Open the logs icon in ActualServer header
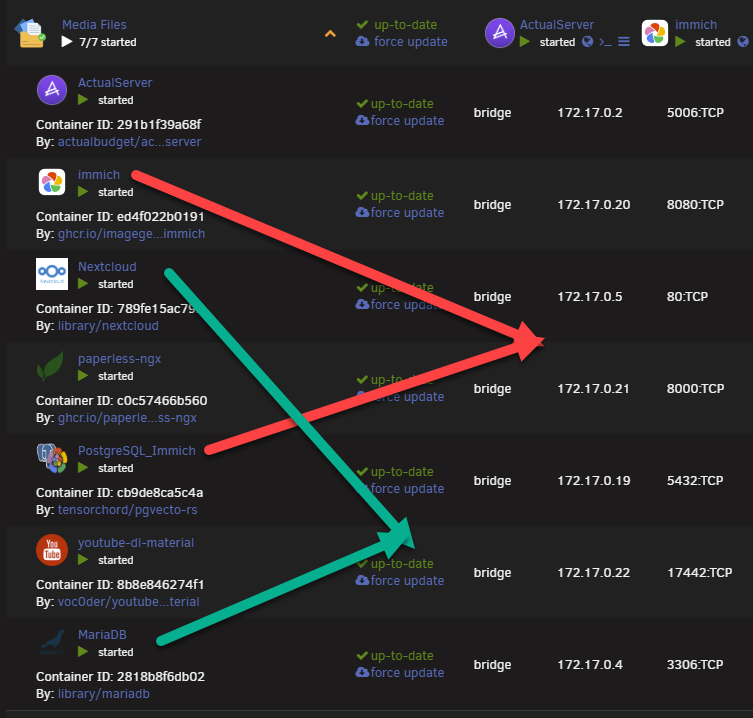 [623, 42]
